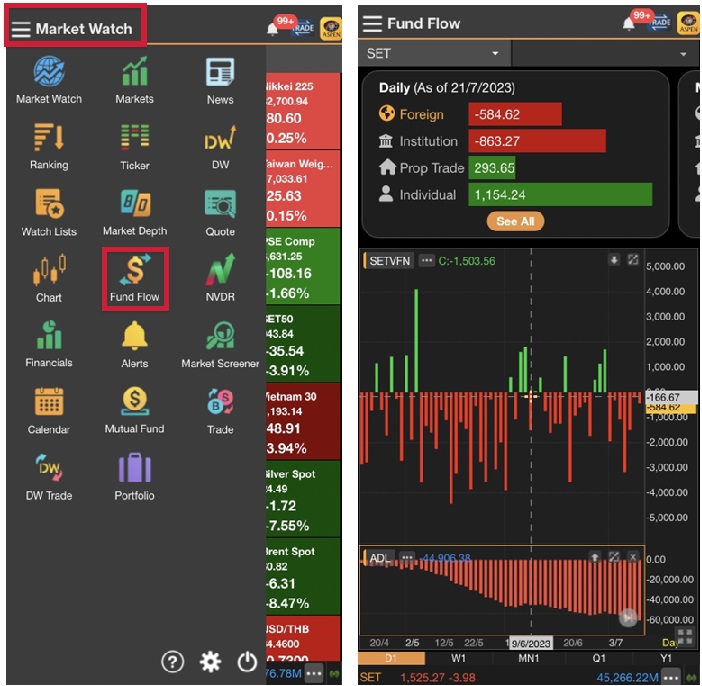The width and height of the screenshot is (702, 686).
Task: Jump to the latest bar with the skip button
Action: coord(628,617)
